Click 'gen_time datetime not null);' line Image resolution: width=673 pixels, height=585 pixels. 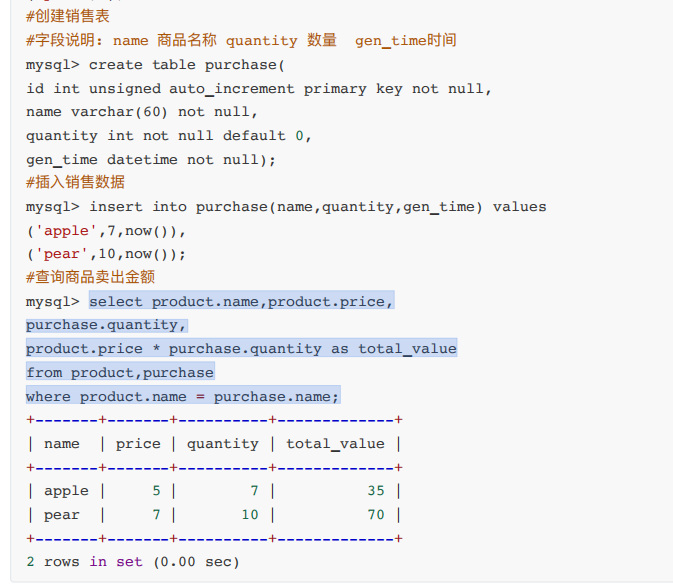[151, 160]
